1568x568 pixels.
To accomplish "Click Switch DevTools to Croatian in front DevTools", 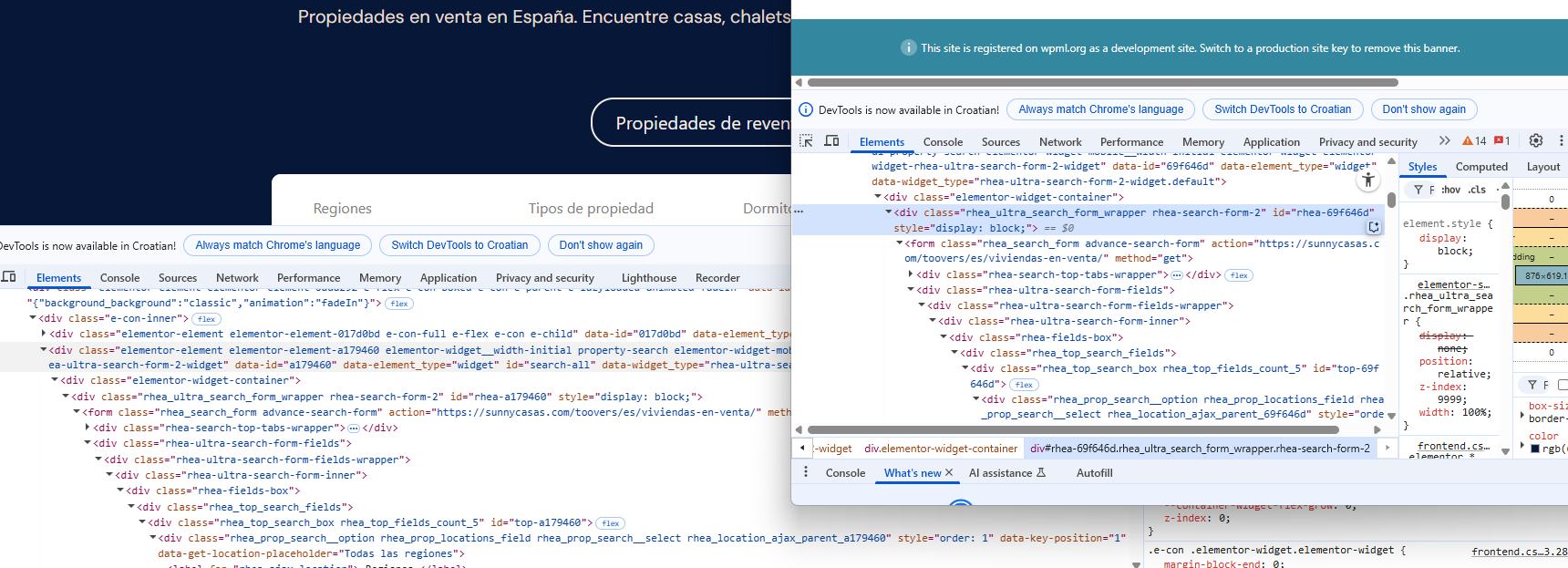I will [x=1283, y=109].
